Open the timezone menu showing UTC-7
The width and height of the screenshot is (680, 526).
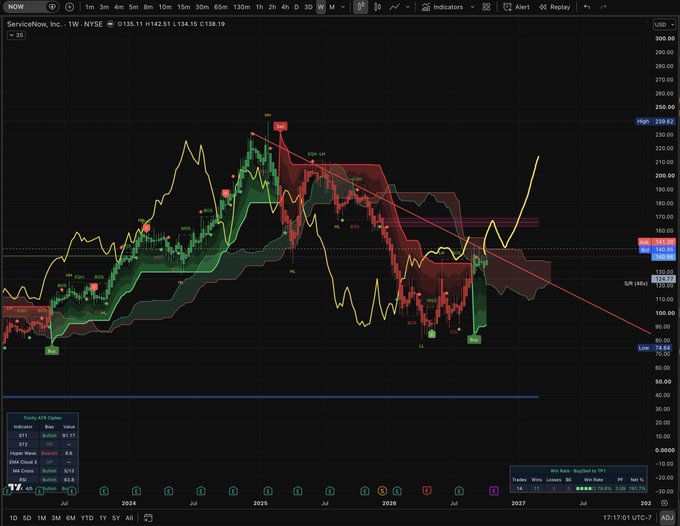point(627,518)
